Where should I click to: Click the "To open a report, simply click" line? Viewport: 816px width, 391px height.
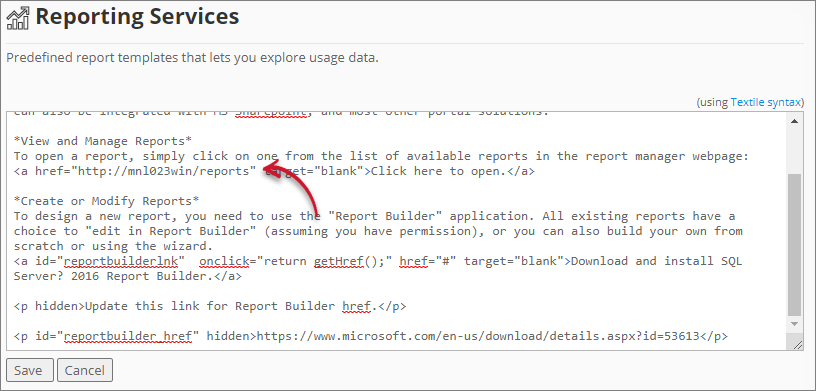tap(381, 156)
